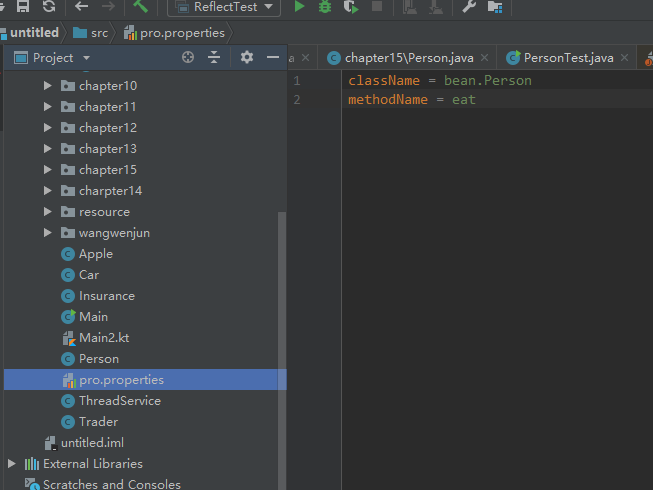
Task: Click the Trader class icon
Action: [67, 422]
